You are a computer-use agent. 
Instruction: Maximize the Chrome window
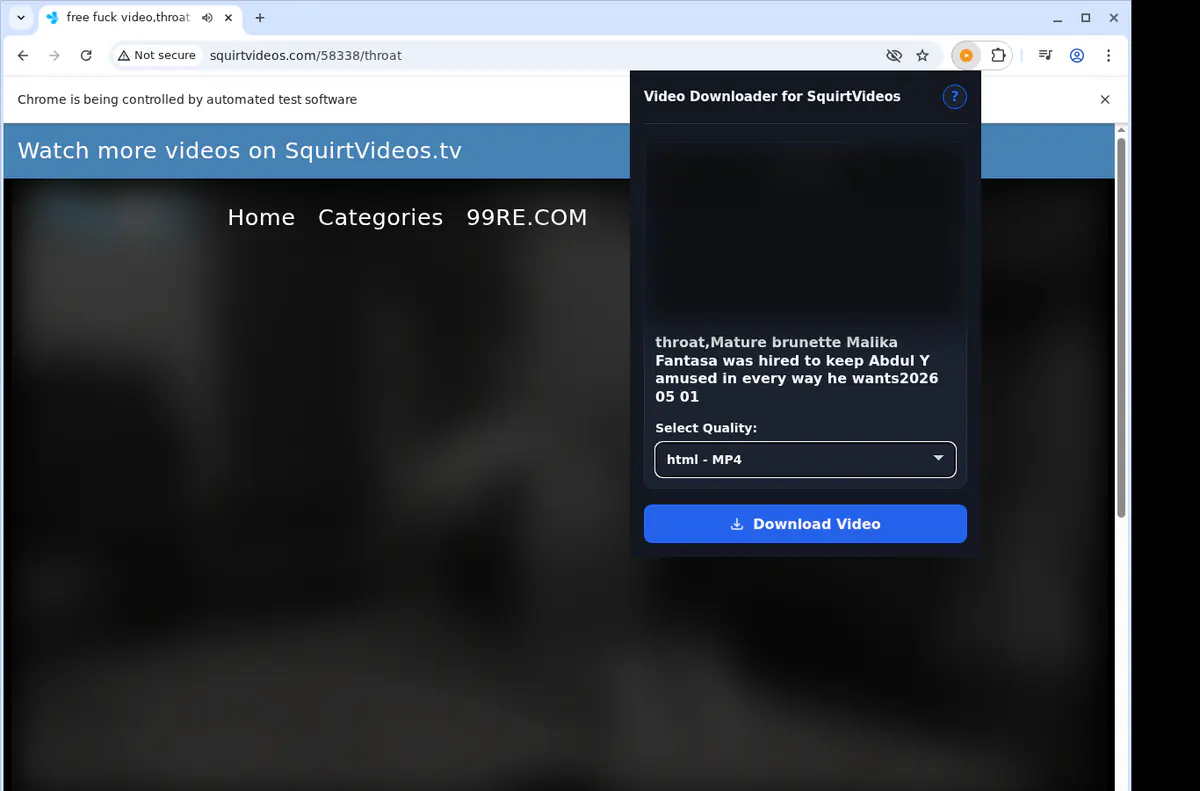point(1086,18)
